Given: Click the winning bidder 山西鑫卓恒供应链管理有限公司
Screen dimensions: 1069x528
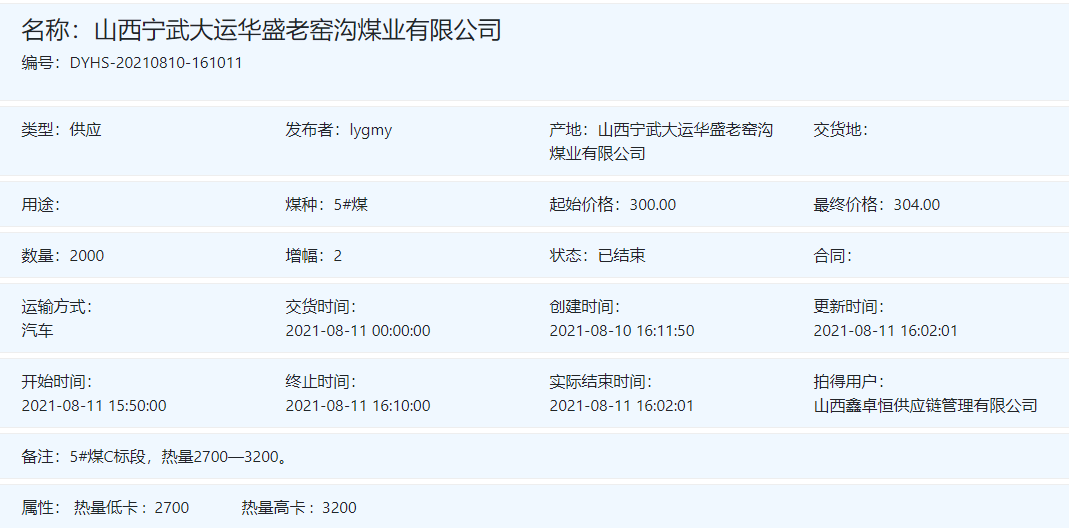Looking at the screenshot, I should point(926,406).
